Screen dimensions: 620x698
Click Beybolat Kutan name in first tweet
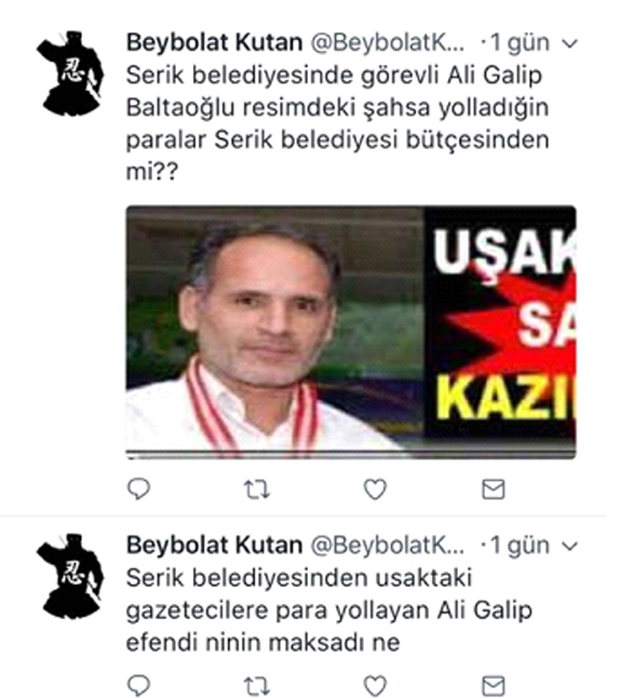[215, 43]
